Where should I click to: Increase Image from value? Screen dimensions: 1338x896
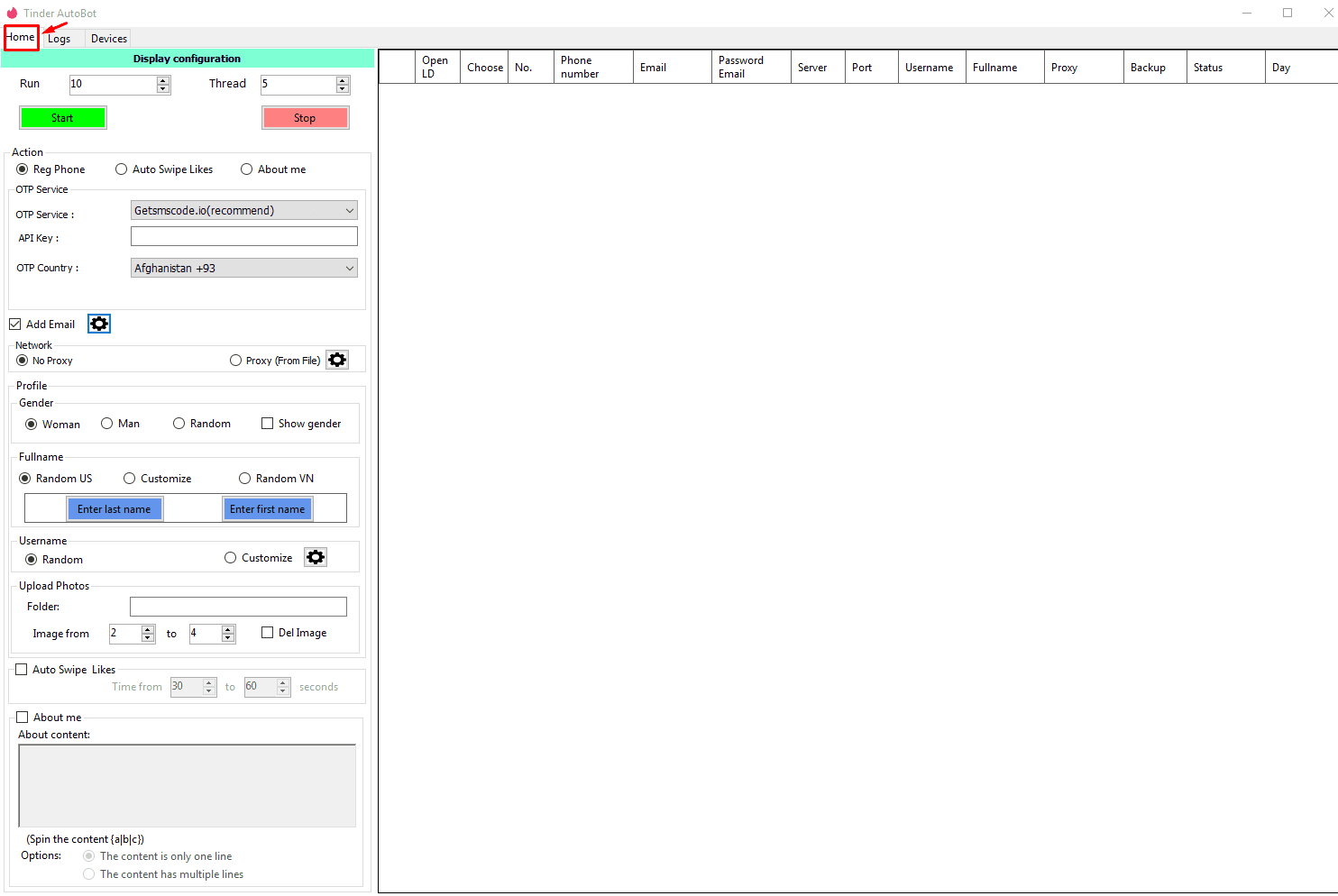point(148,629)
